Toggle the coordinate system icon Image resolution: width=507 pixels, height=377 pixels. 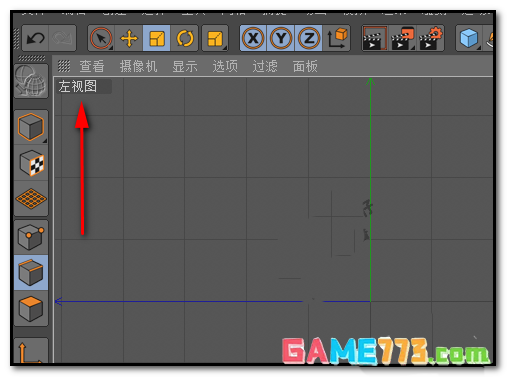point(337,38)
